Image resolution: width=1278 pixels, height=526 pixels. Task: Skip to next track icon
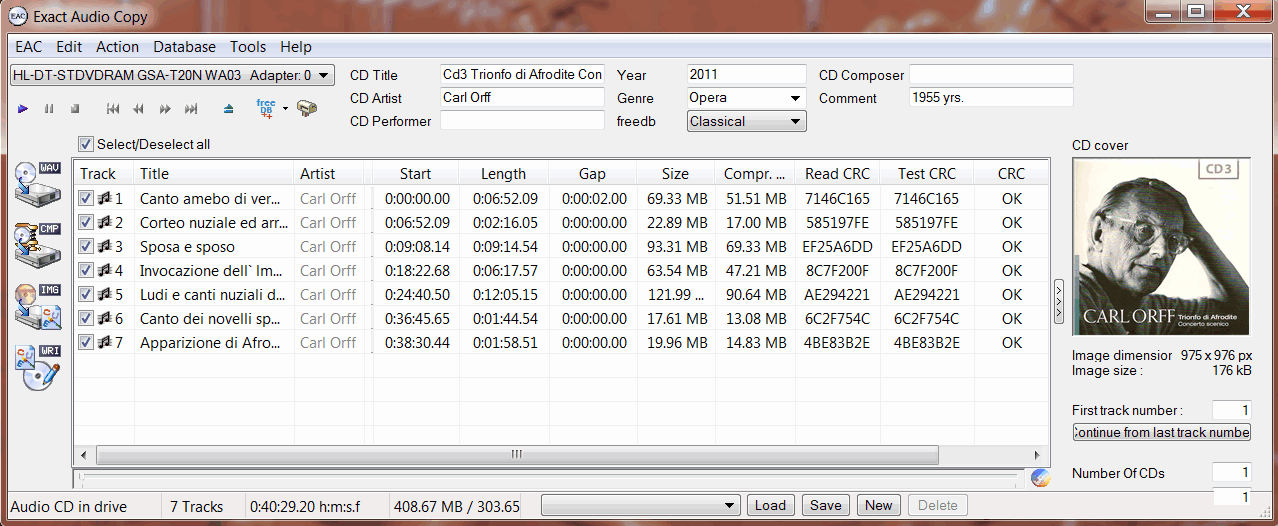click(x=191, y=108)
